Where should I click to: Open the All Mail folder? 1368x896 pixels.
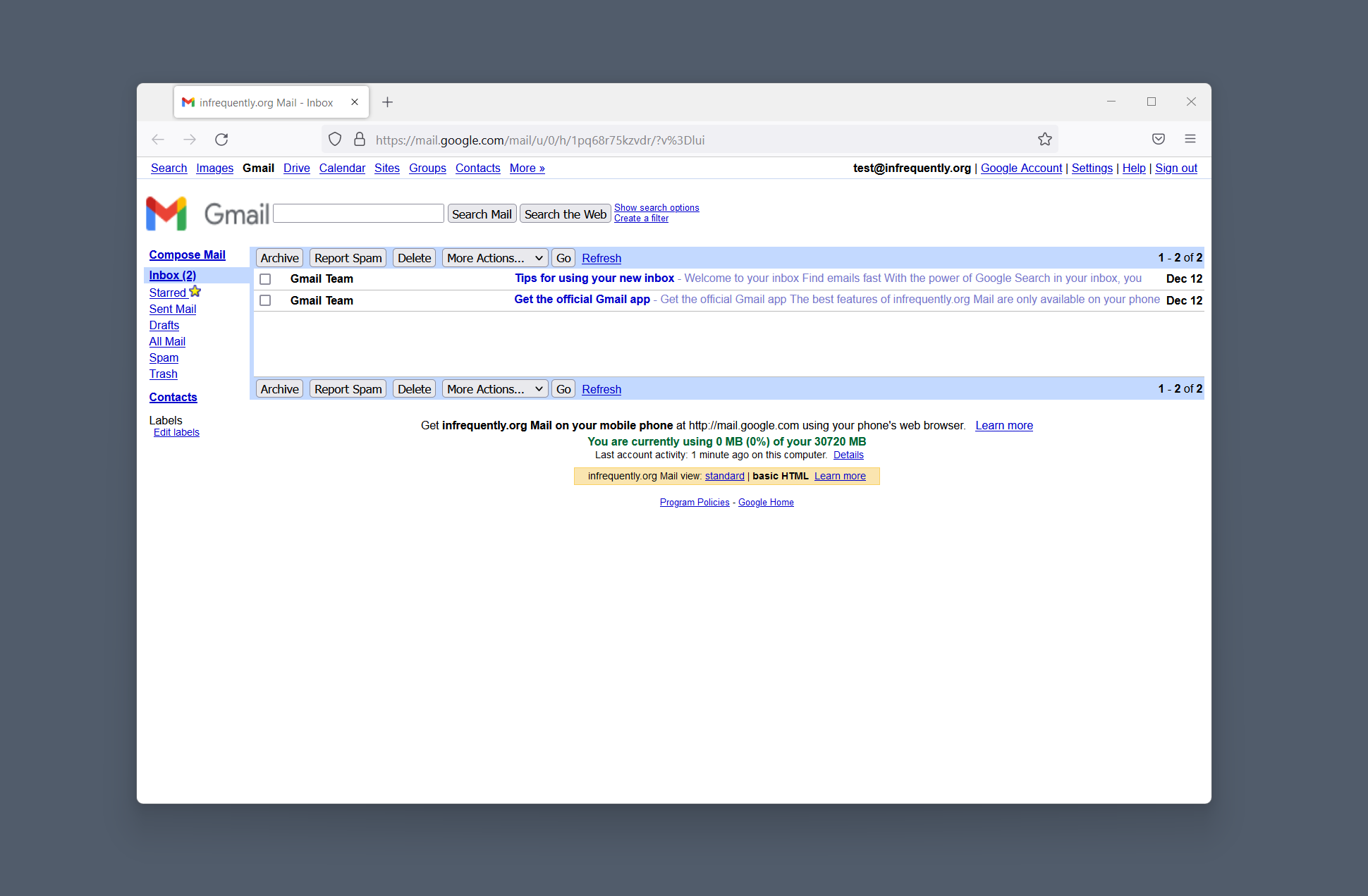pos(167,341)
